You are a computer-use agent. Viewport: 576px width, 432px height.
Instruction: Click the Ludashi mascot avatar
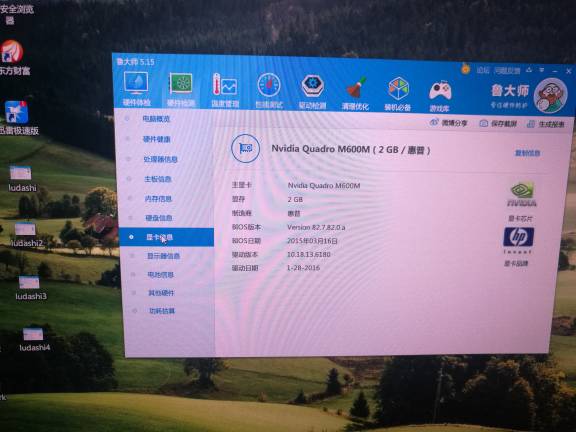tap(550, 96)
